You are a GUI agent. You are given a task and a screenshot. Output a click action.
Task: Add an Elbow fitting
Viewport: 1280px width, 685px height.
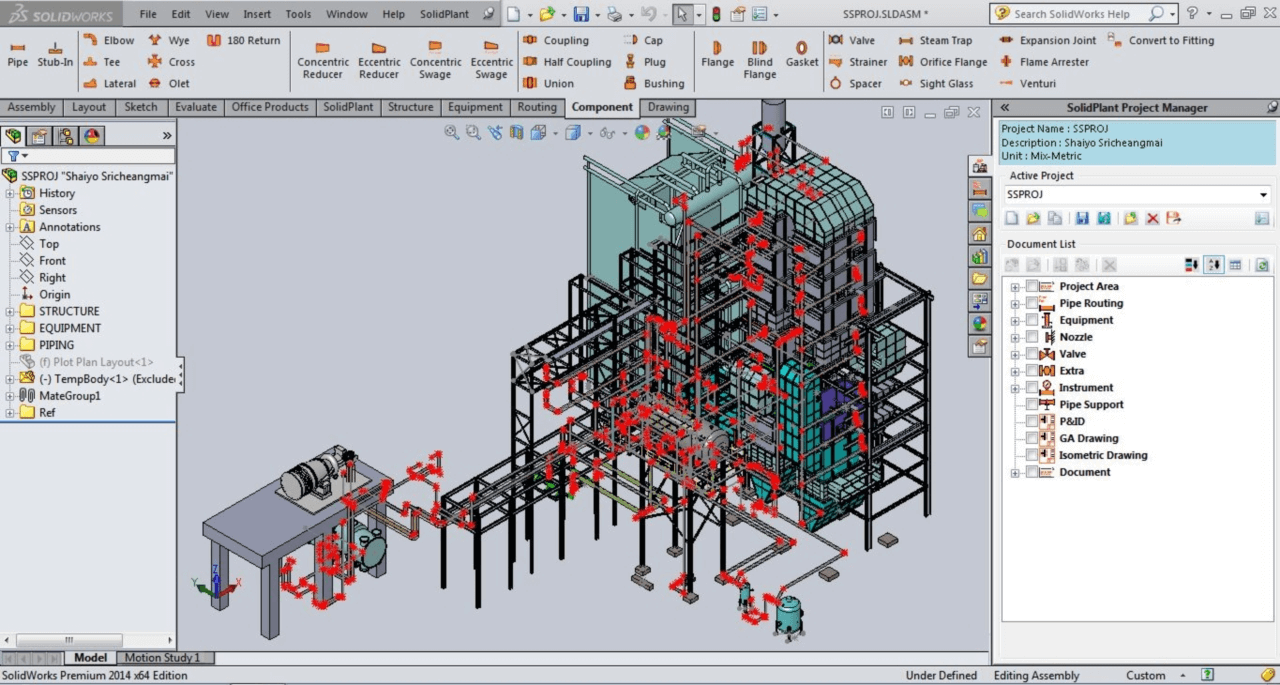tap(109, 40)
